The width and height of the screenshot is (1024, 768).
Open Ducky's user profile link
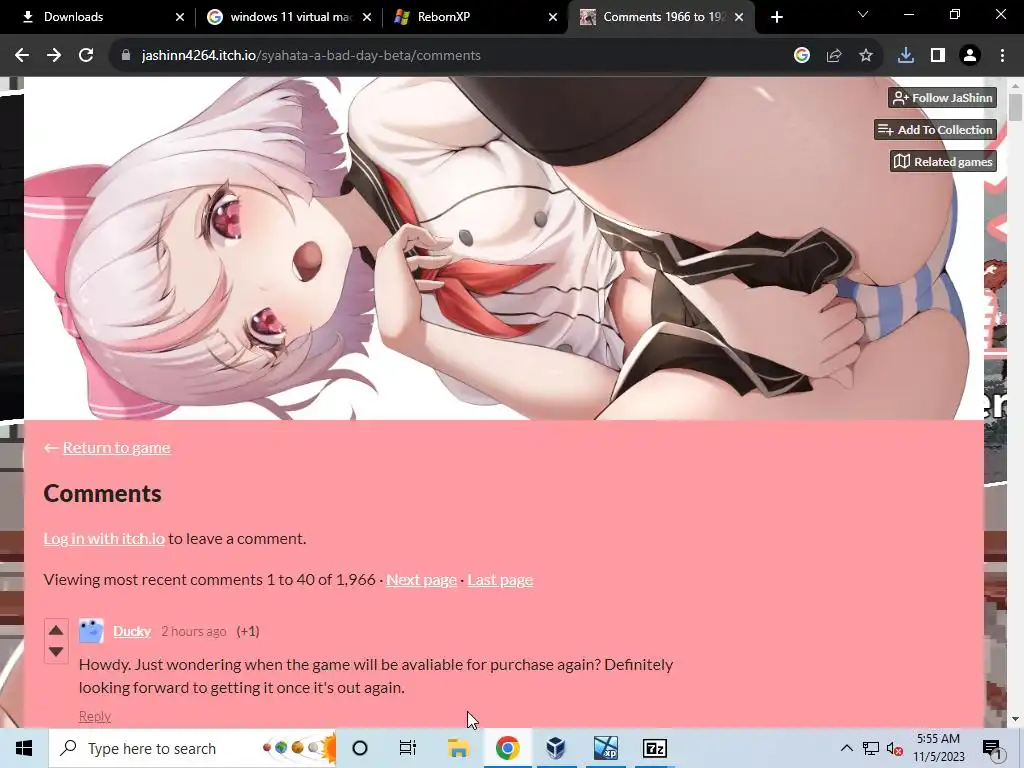(x=132, y=632)
